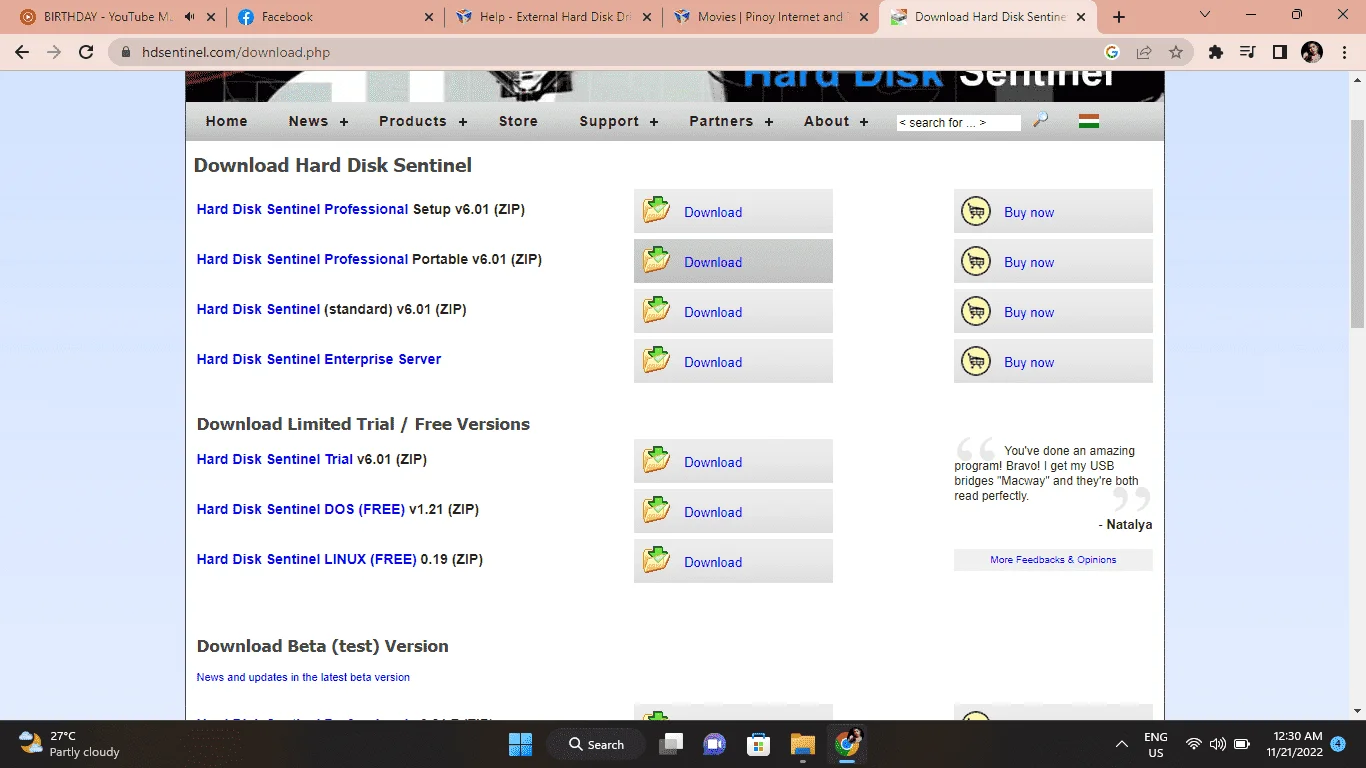The height and width of the screenshot is (768, 1366).
Task: Open News and updates in latest beta link
Action: [x=303, y=677]
